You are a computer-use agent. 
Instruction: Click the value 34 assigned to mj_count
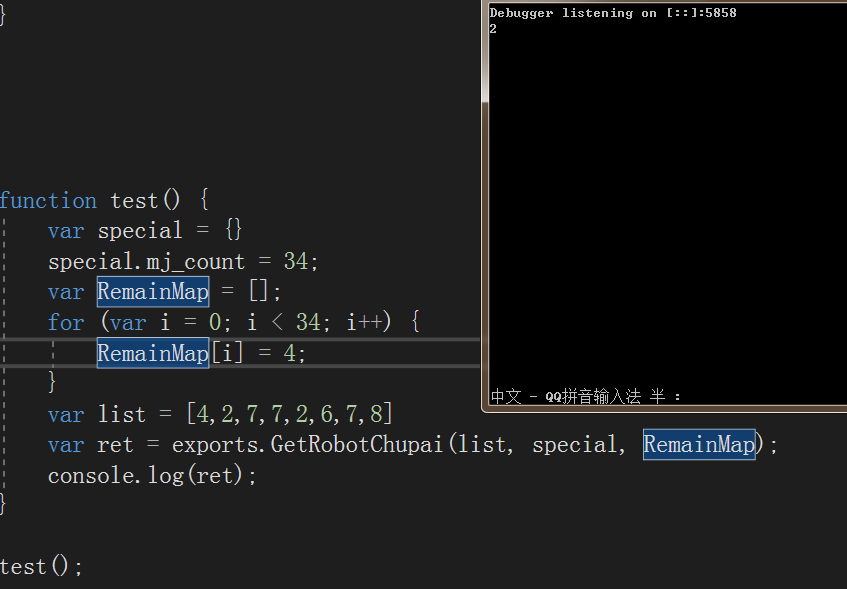296,262
